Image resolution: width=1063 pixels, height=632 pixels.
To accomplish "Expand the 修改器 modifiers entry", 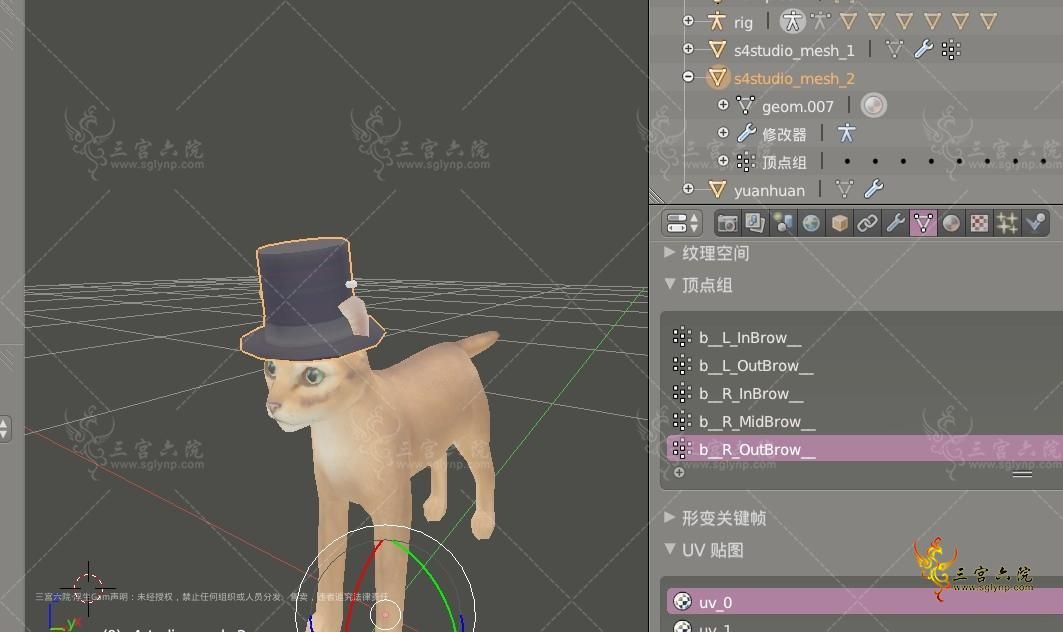I will click(x=723, y=133).
